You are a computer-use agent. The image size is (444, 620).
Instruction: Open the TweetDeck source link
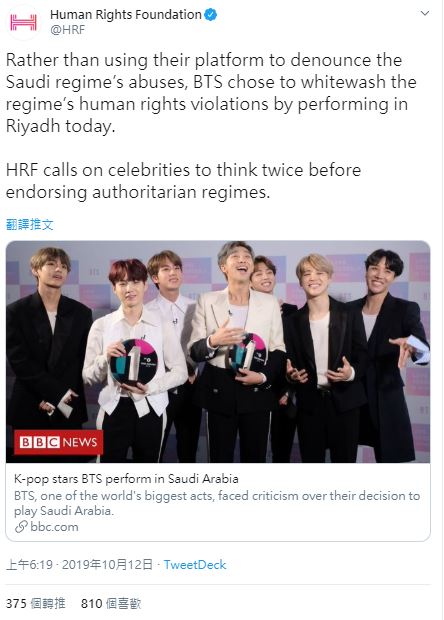click(x=195, y=564)
